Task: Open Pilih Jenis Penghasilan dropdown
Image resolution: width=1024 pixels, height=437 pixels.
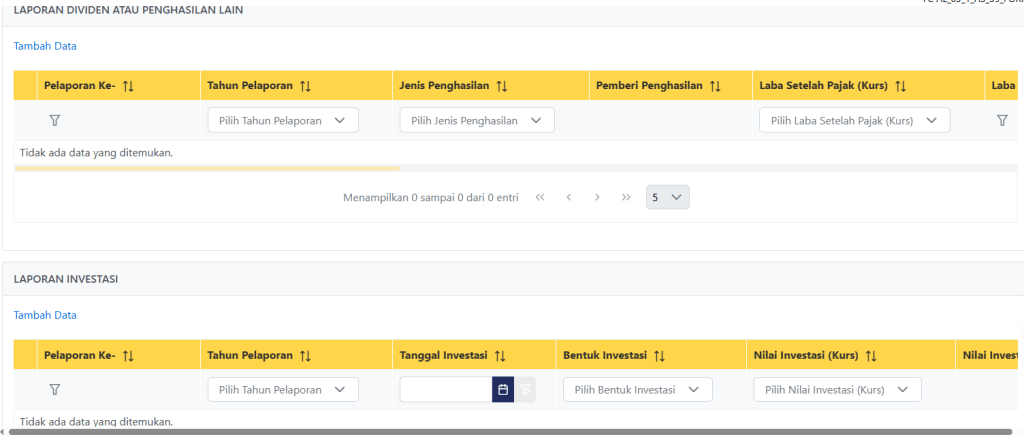Action: click(477, 120)
